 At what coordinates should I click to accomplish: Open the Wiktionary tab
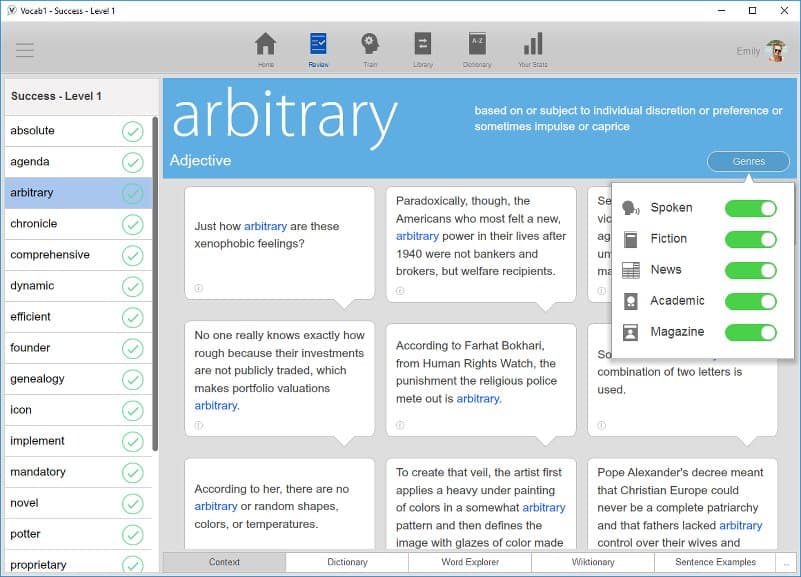[x=592, y=562]
